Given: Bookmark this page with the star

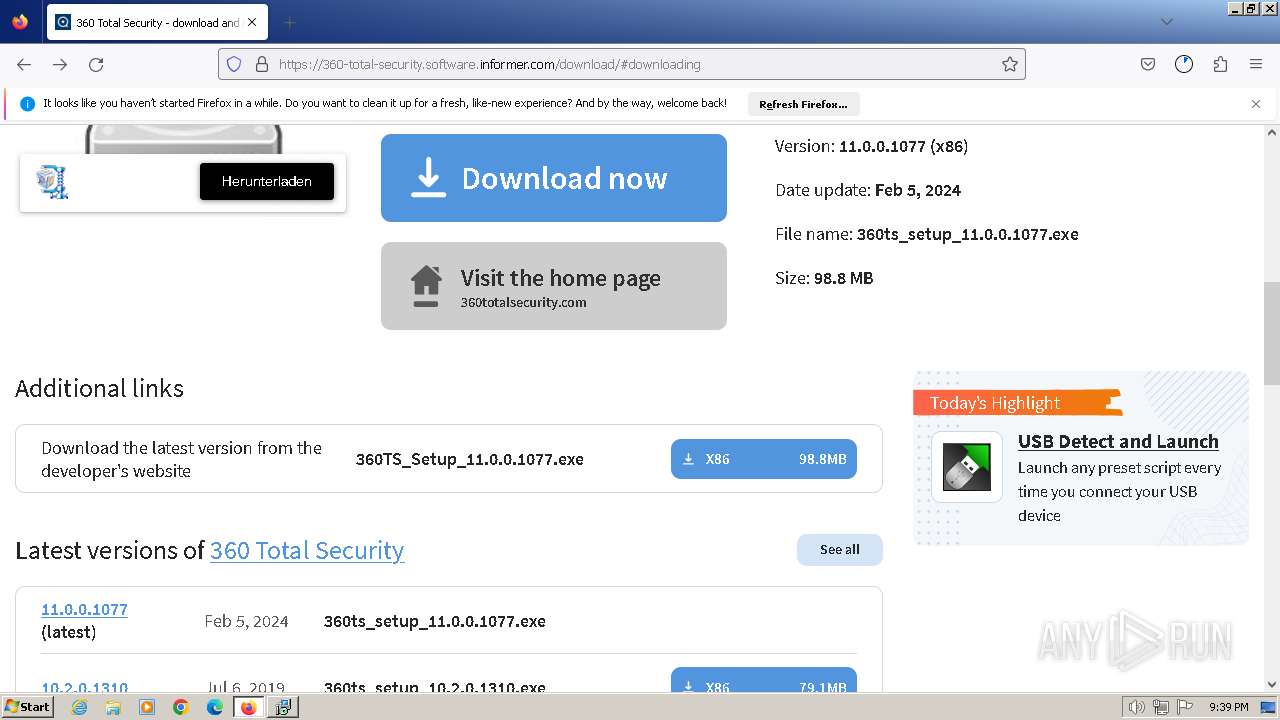Looking at the screenshot, I should point(1010,64).
